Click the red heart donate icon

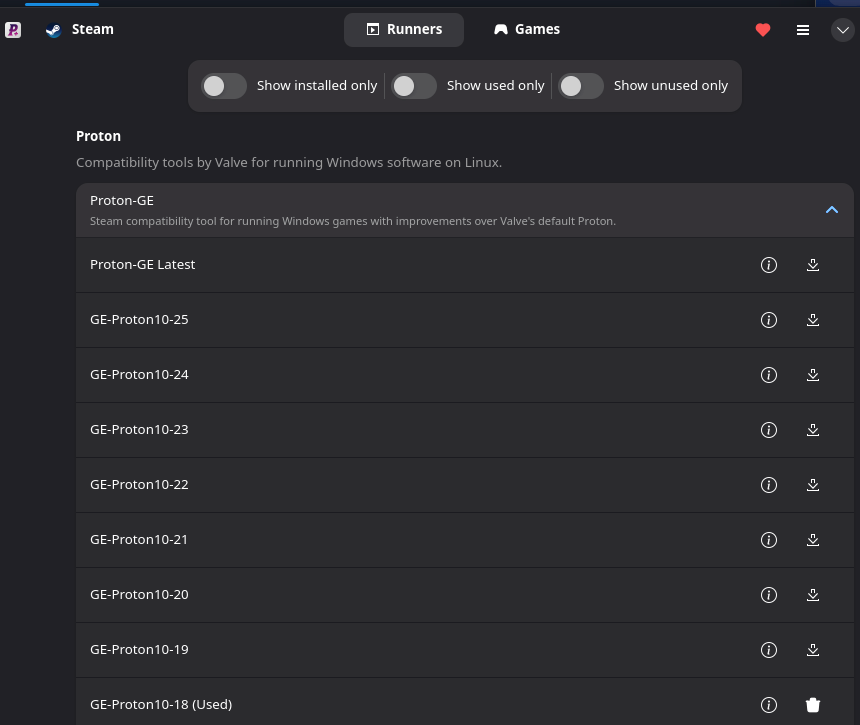(x=763, y=30)
